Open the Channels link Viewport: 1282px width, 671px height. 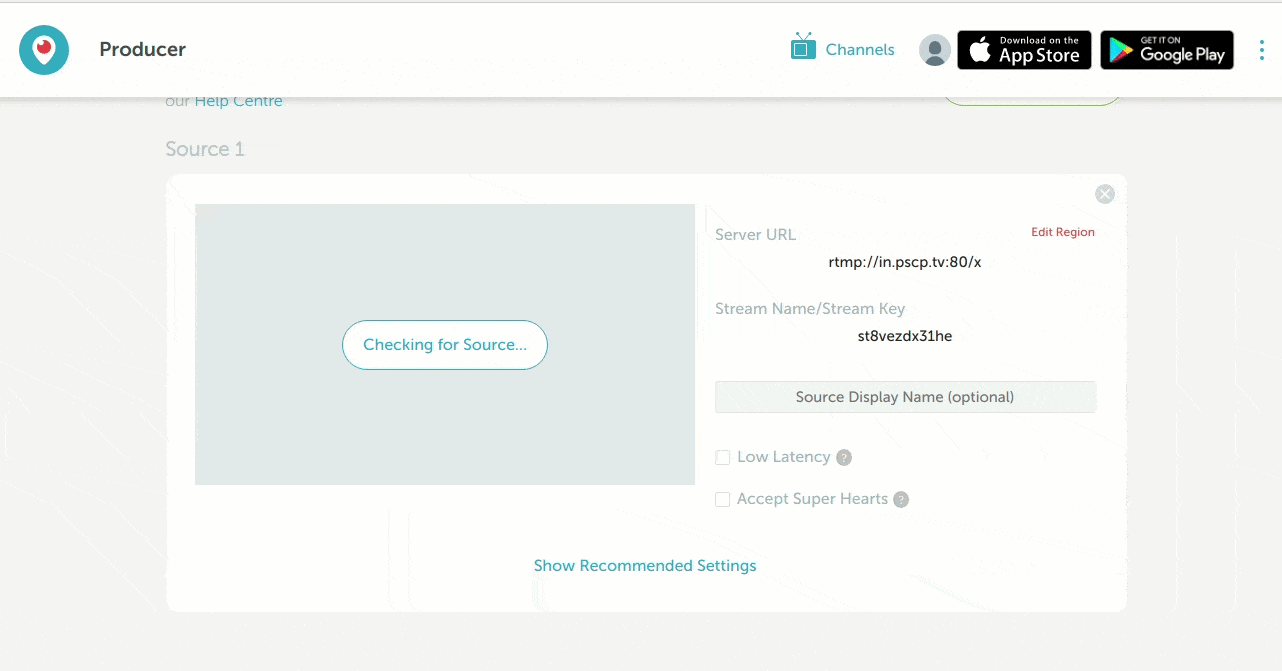coord(860,49)
